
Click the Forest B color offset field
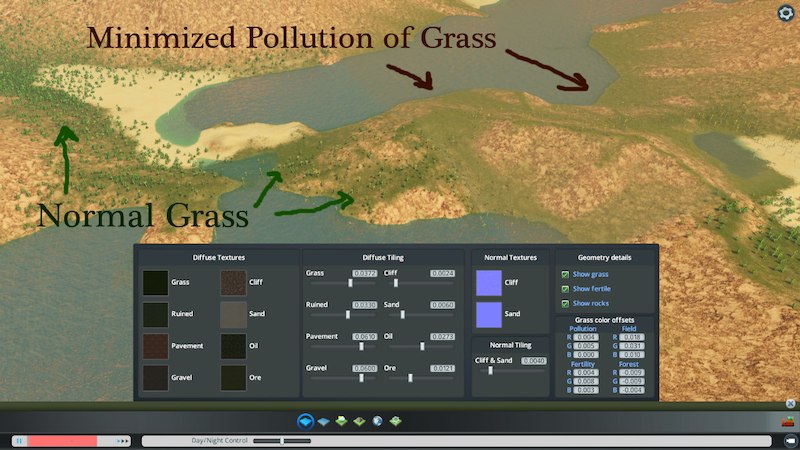click(x=632, y=390)
